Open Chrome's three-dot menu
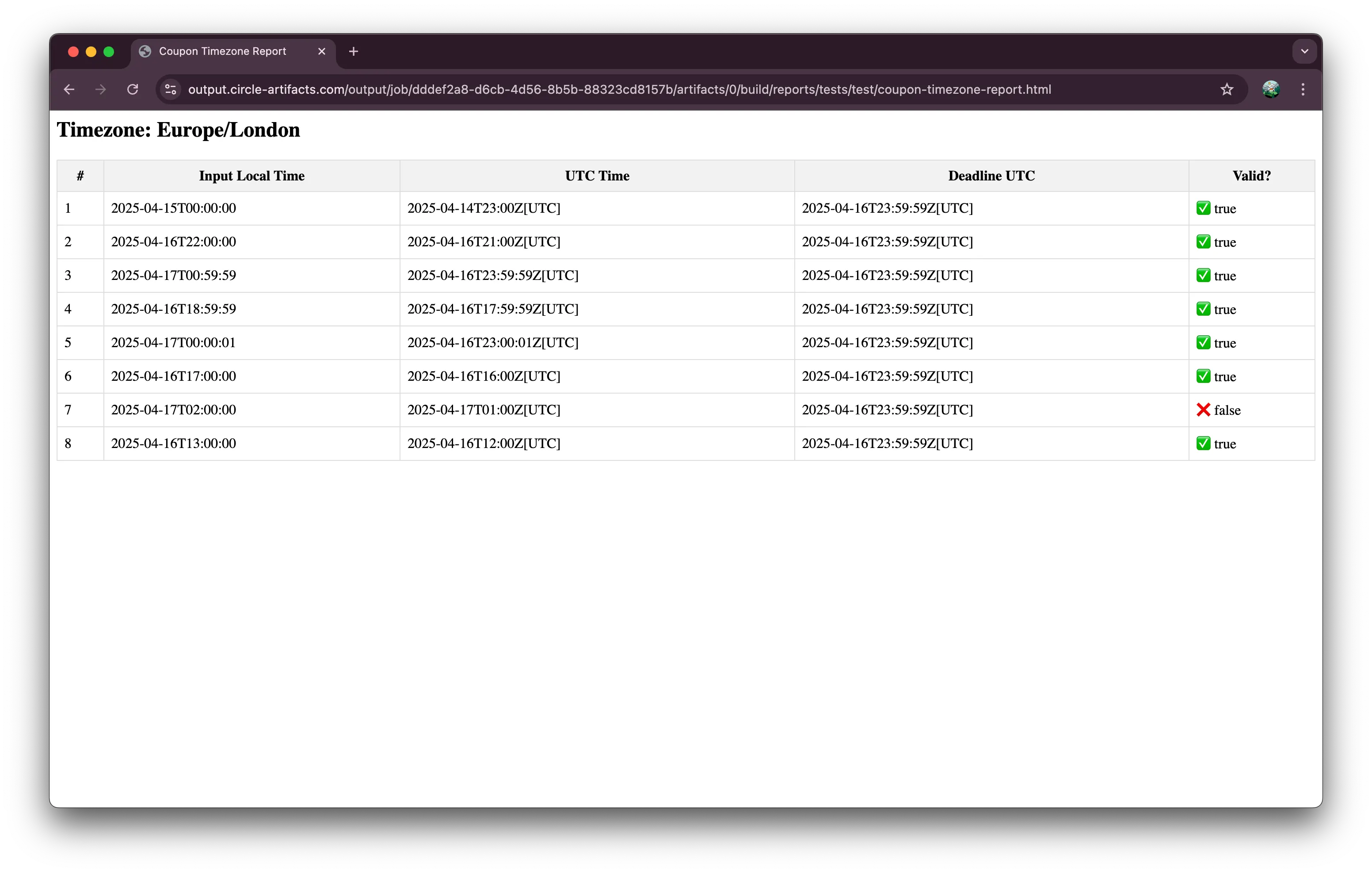The image size is (1372, 873). click(1303, 89)
